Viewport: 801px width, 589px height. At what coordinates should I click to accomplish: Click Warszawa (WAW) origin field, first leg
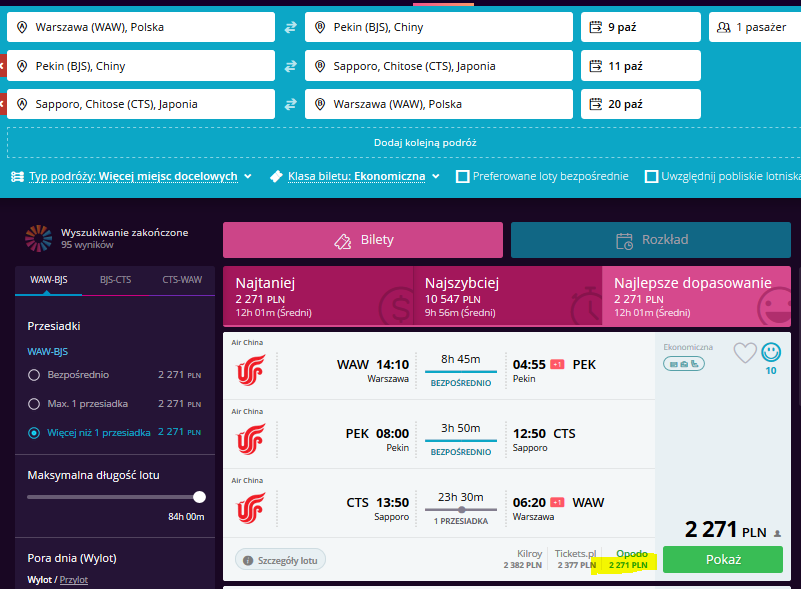point(141,27)
